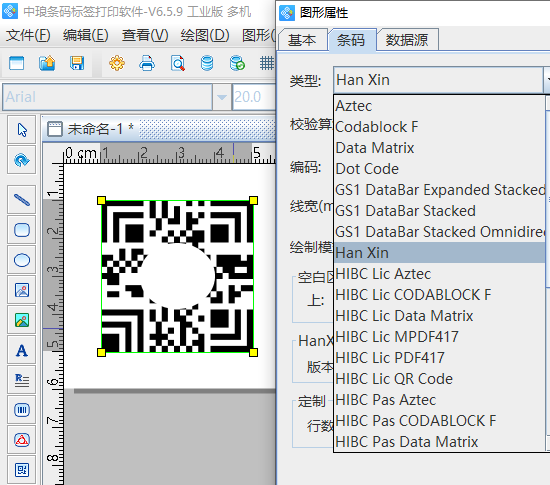Choose HIBC Lic QR Code type

point(439,379)
